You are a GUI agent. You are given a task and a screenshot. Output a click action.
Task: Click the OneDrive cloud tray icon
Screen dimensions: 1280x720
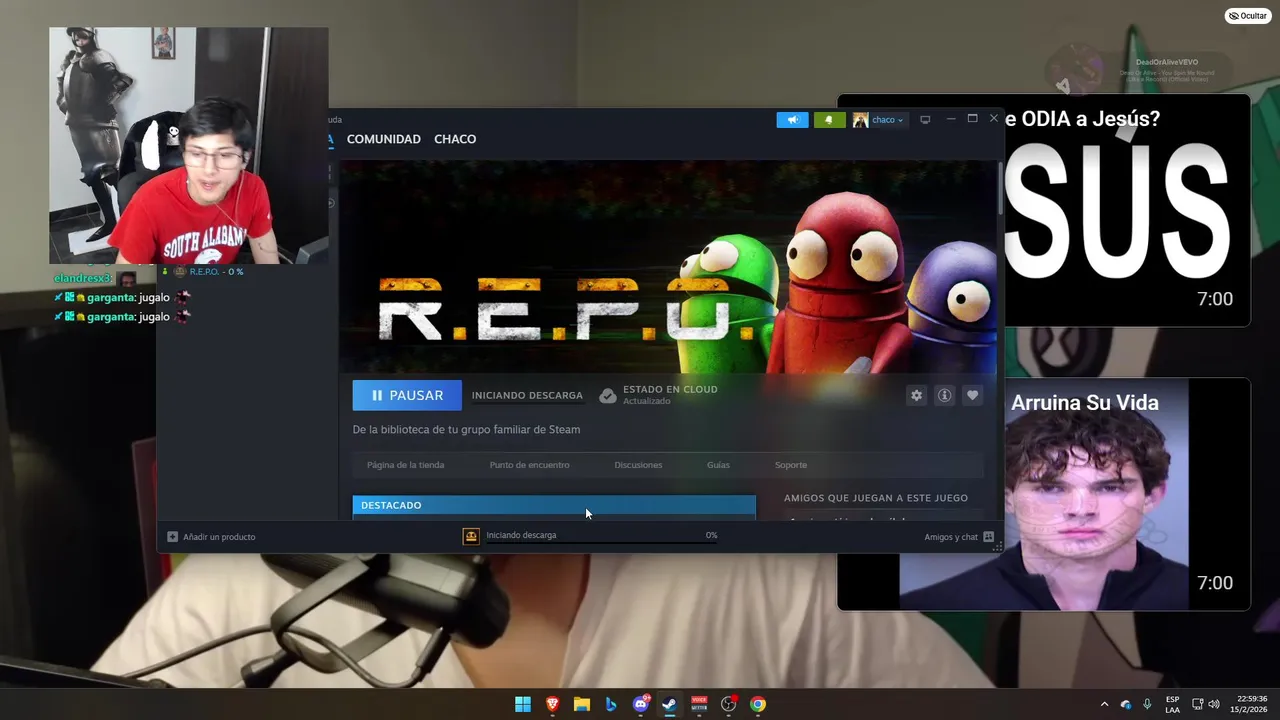pyautogui.click(x=1126, y=704)
